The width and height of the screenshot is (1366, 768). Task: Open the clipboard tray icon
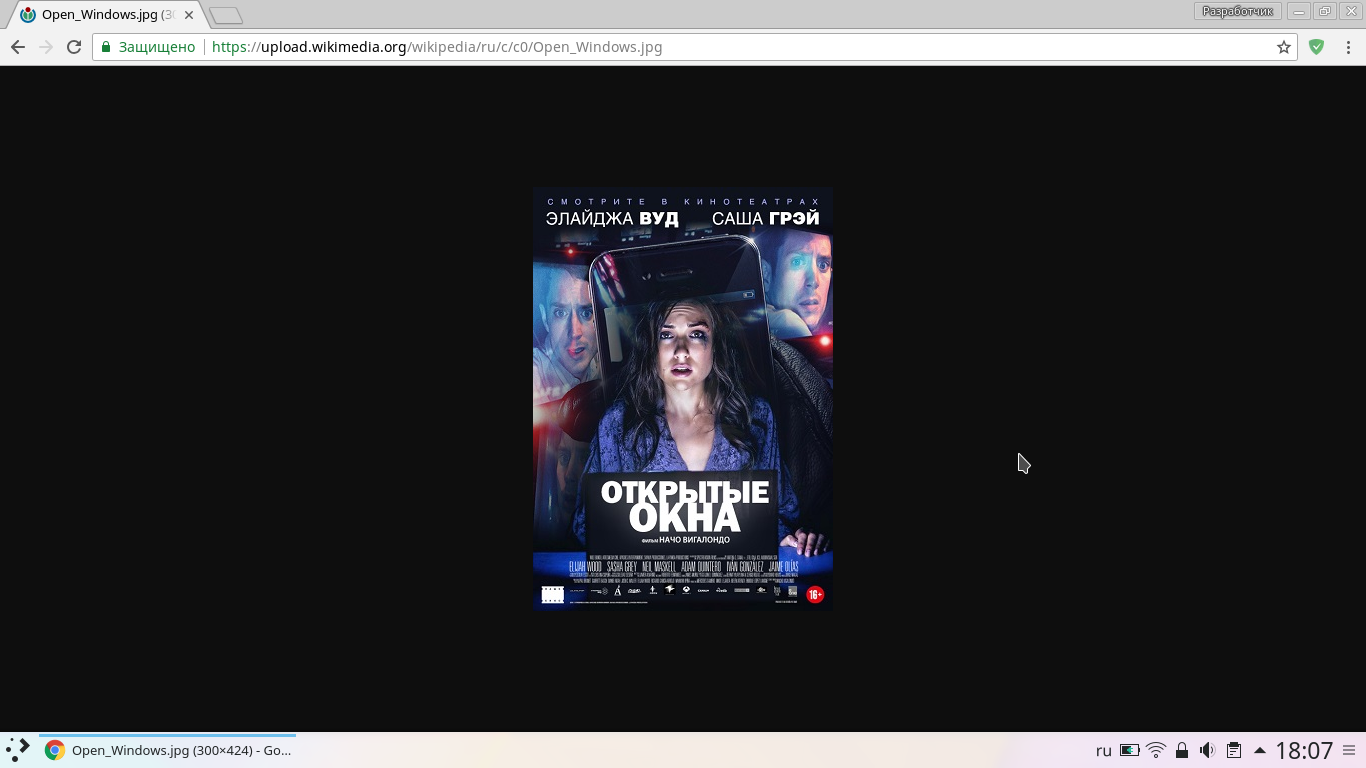pos(1233,750)
